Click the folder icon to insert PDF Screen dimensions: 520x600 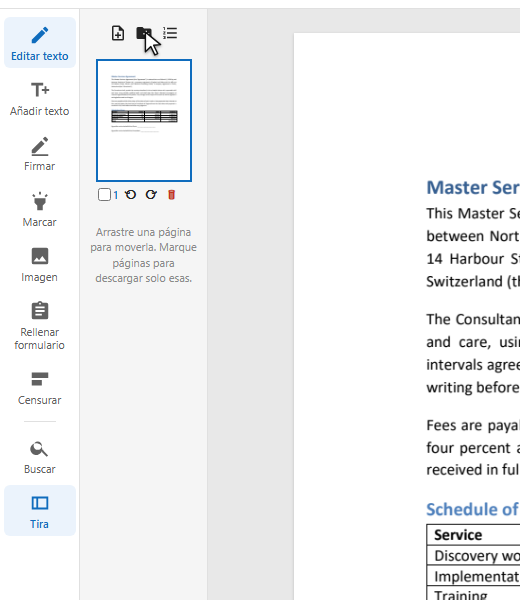click(x=144, y=33)
